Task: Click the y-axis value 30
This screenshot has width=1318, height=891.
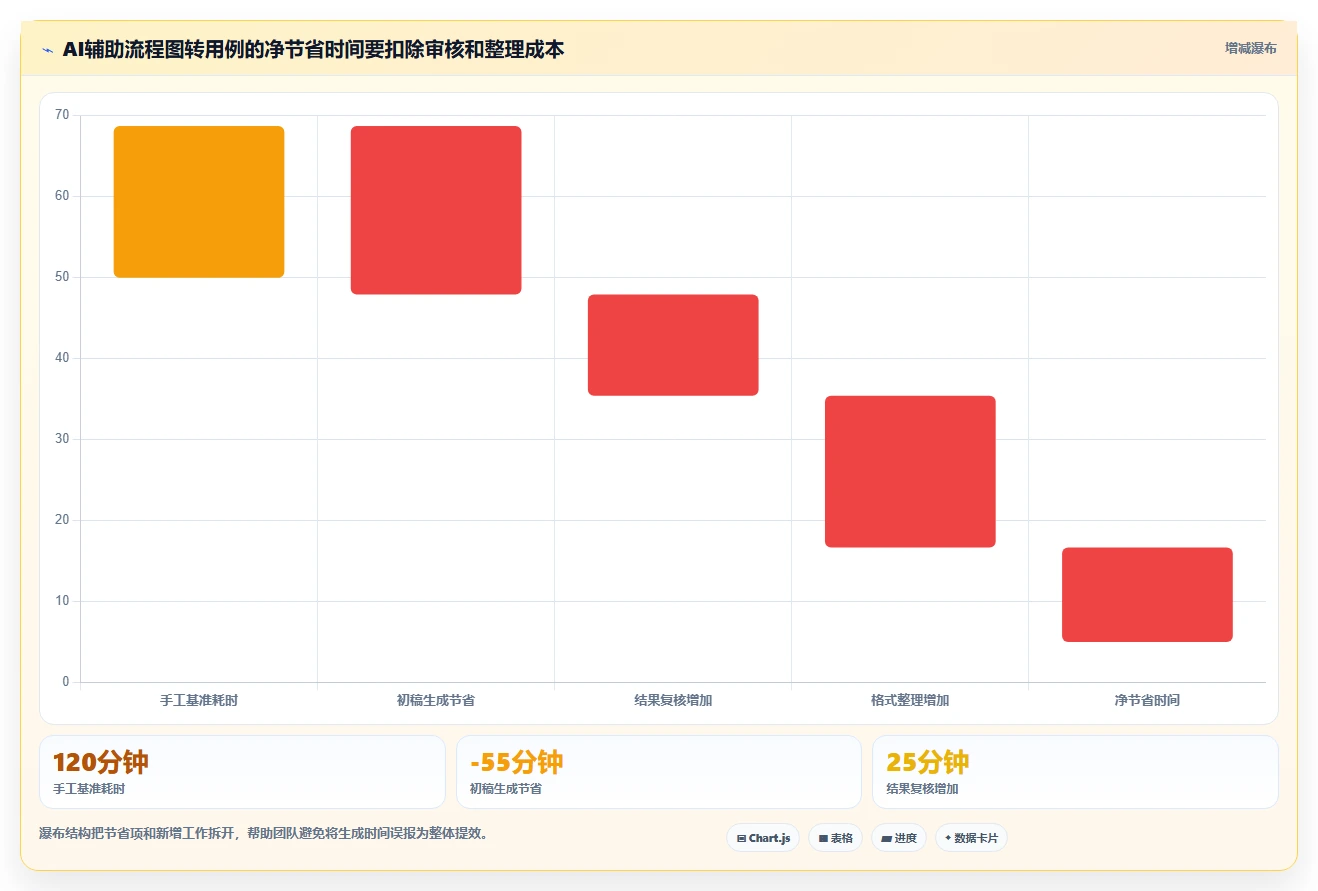Action: tap(62, 439)
